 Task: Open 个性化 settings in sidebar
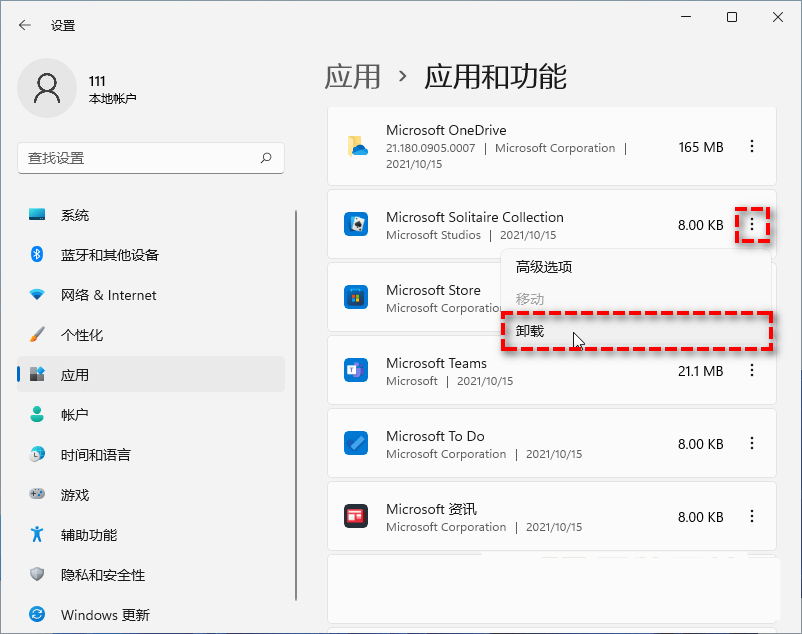pos(82,335)
